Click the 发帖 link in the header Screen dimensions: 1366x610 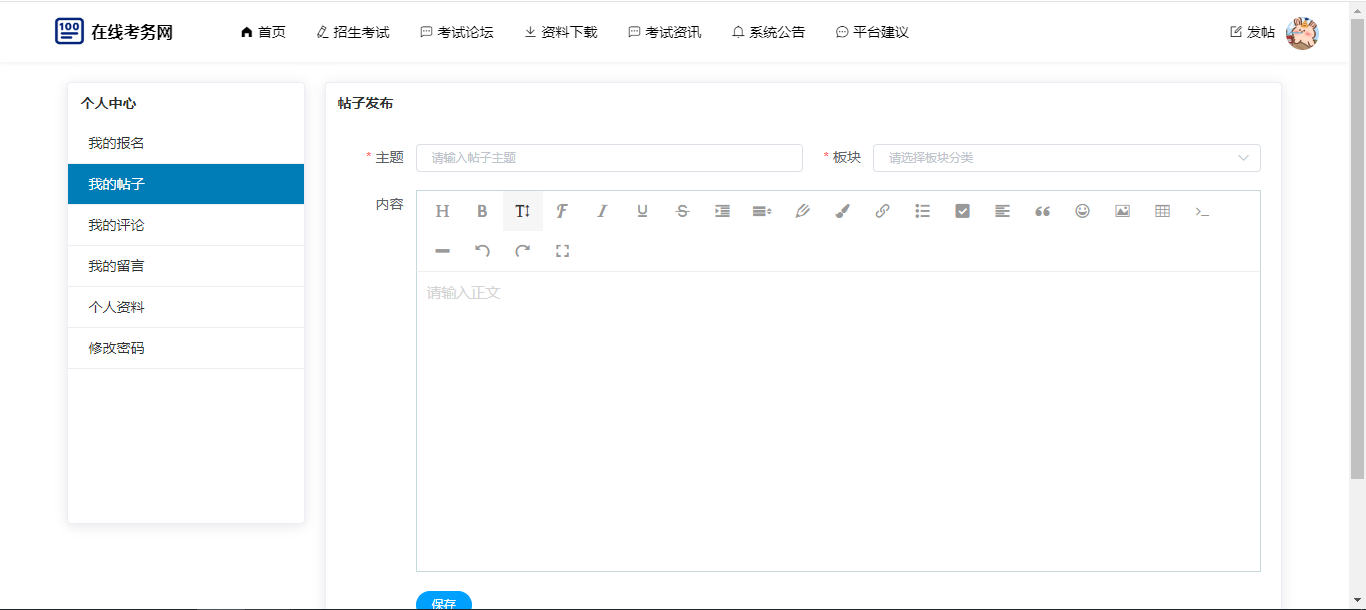[1252, 32]
